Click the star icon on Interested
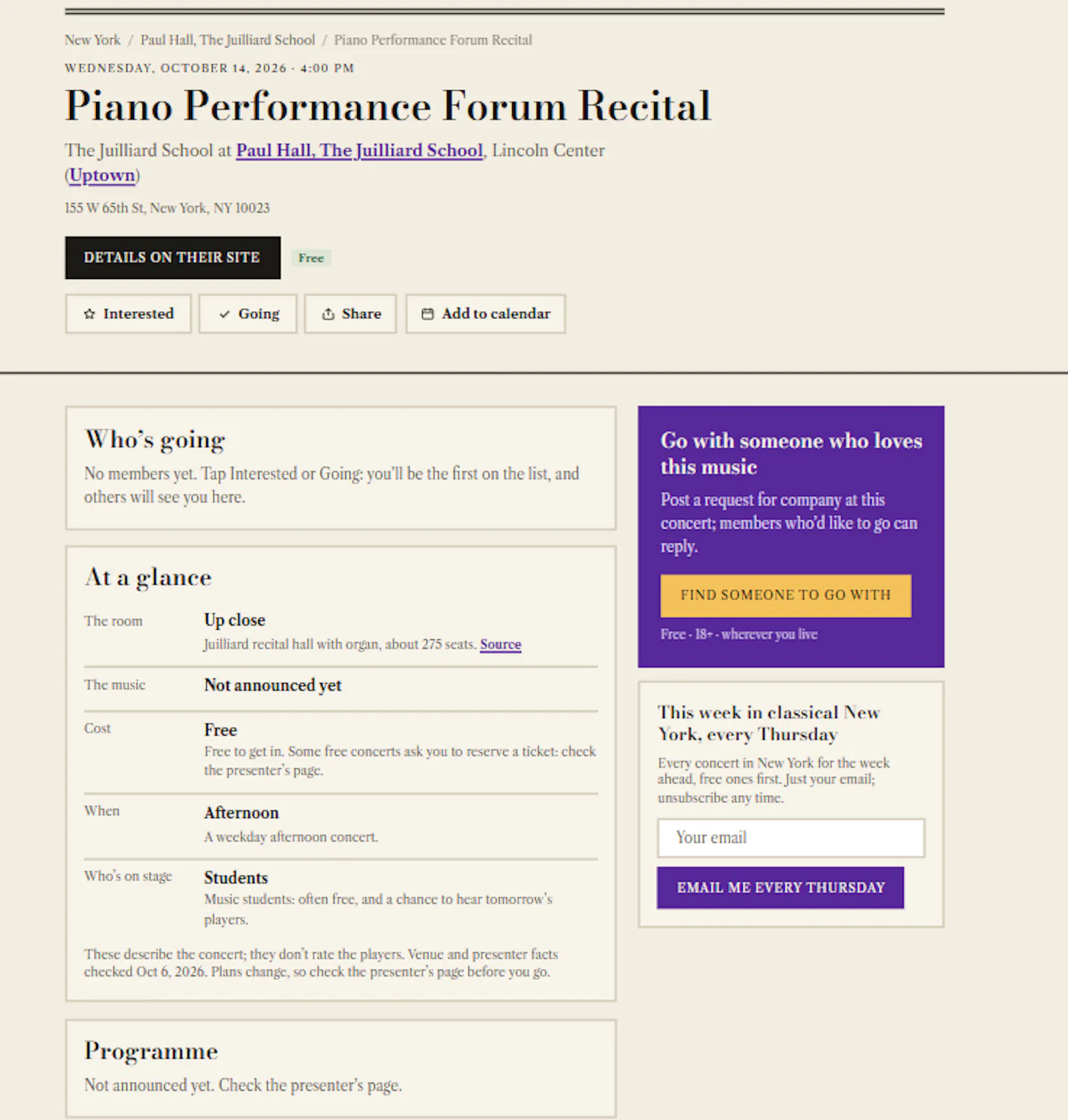 (89, 314)
